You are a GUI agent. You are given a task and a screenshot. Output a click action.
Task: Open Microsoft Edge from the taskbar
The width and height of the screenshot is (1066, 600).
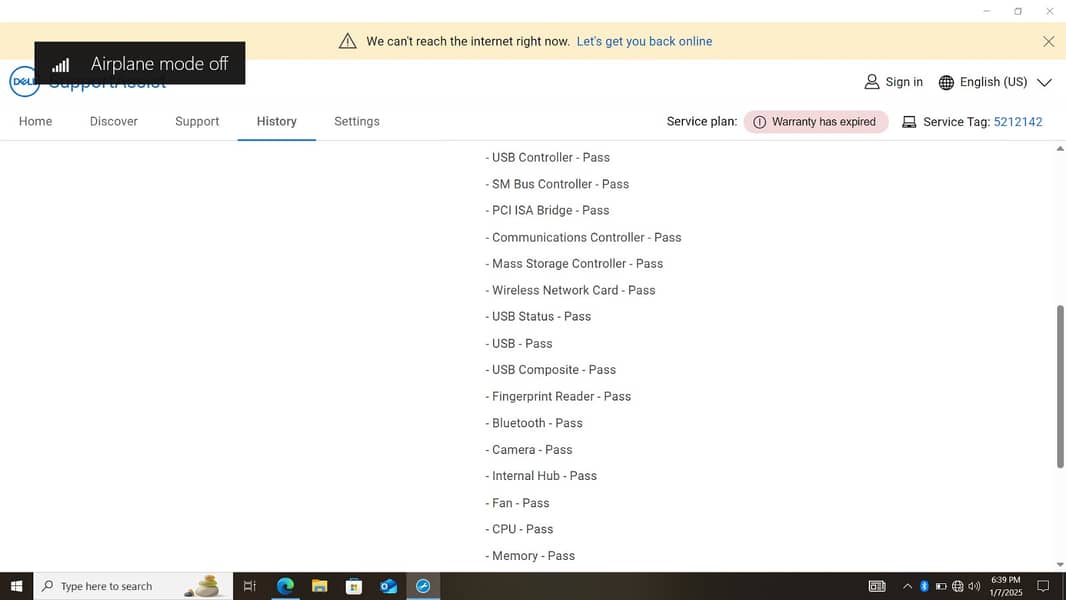pyautogui.click(x=285, y=586)
